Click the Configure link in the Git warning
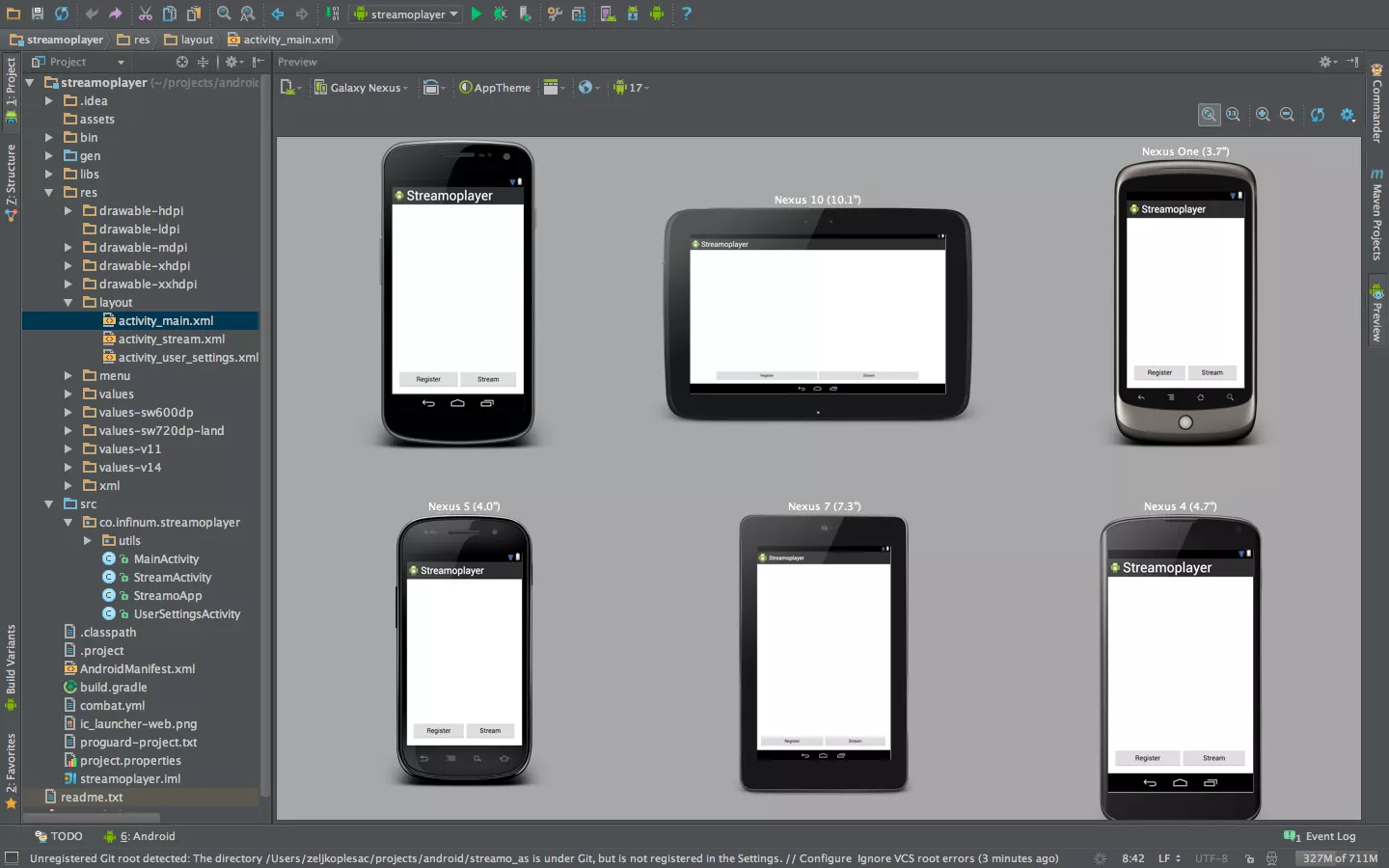This screenshot has width=1389, height=868. (x=824, y=858)
